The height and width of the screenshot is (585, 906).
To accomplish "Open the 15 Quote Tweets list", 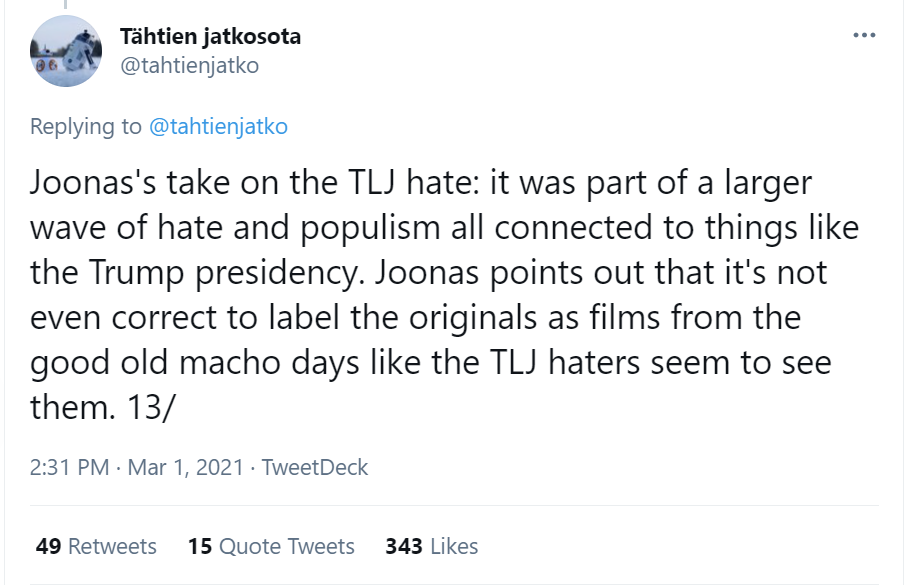I will pos(271,546).
